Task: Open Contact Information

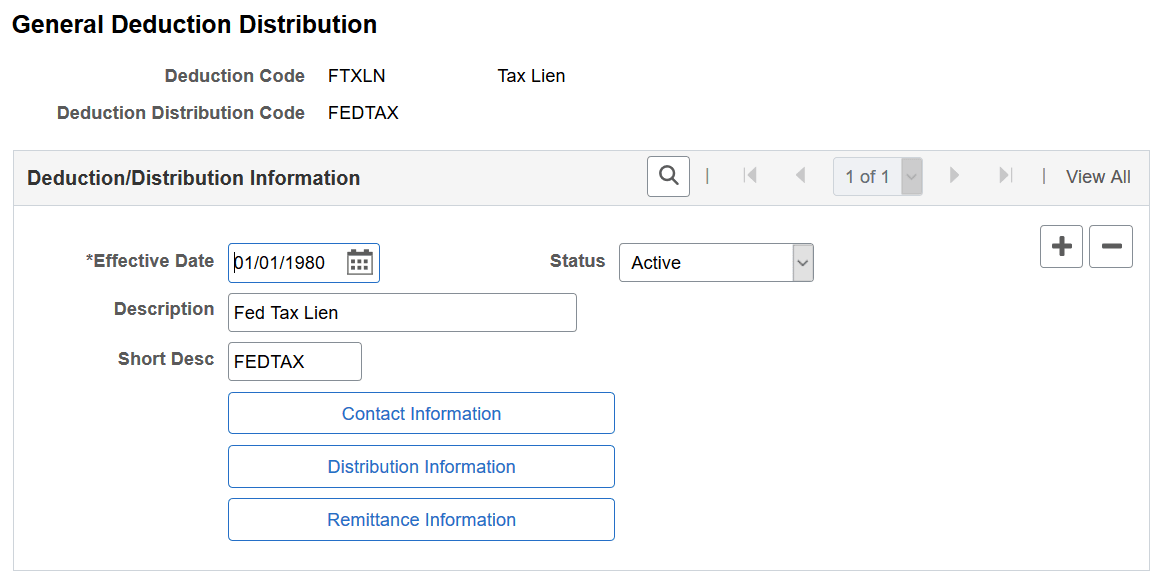Action: coord(421,413)
